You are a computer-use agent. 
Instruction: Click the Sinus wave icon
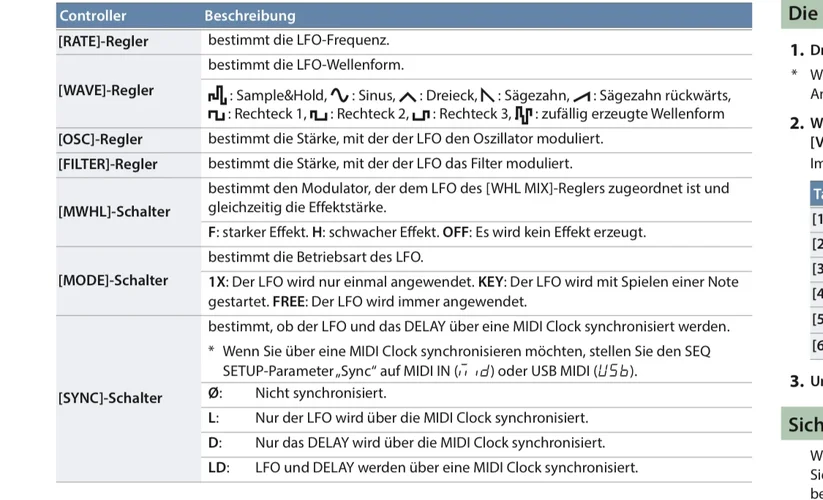coord(342,96)
